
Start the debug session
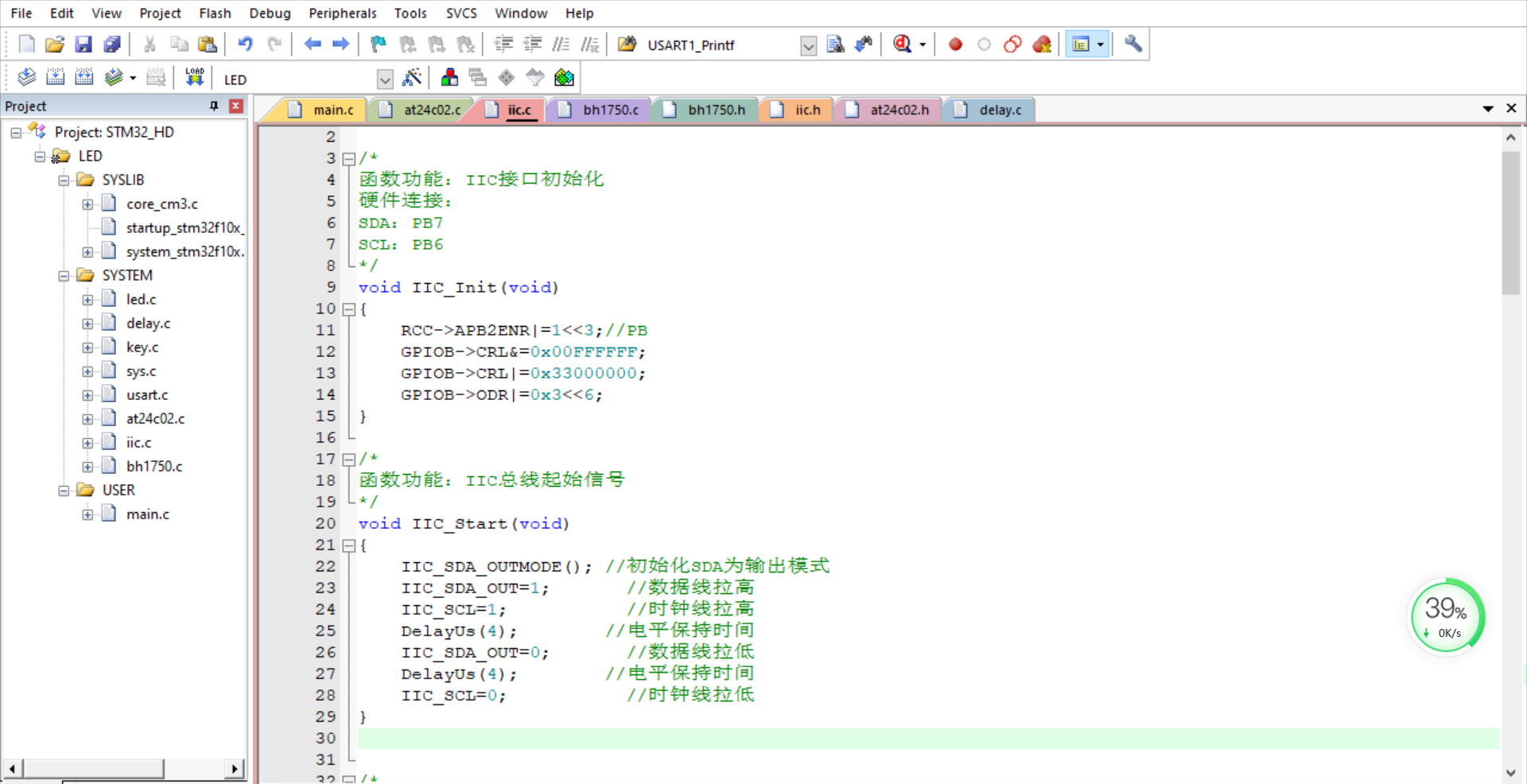tap(902, 45)
